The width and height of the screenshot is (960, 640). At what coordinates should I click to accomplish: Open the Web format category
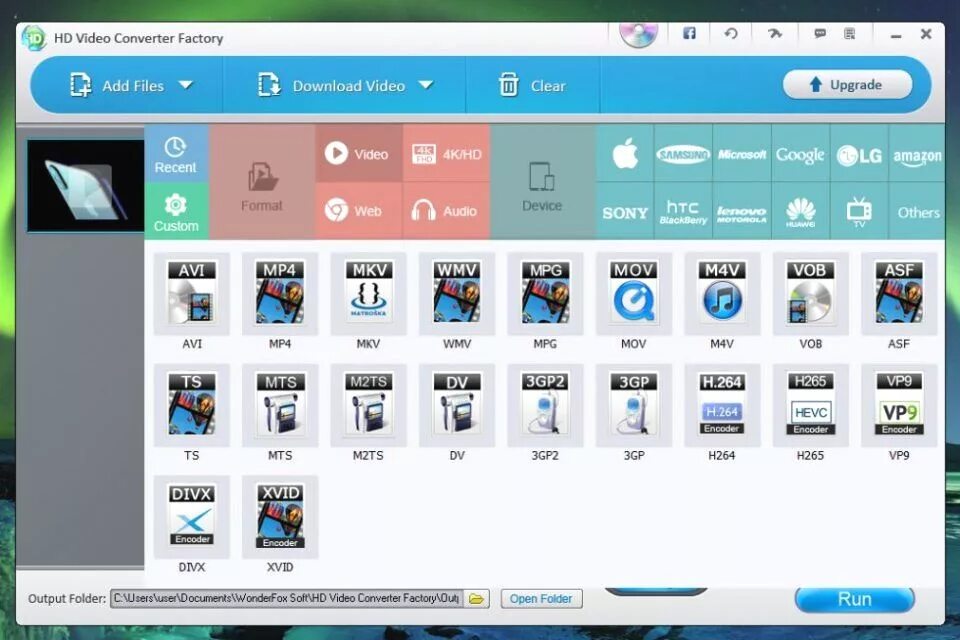(x=359, y=211)
